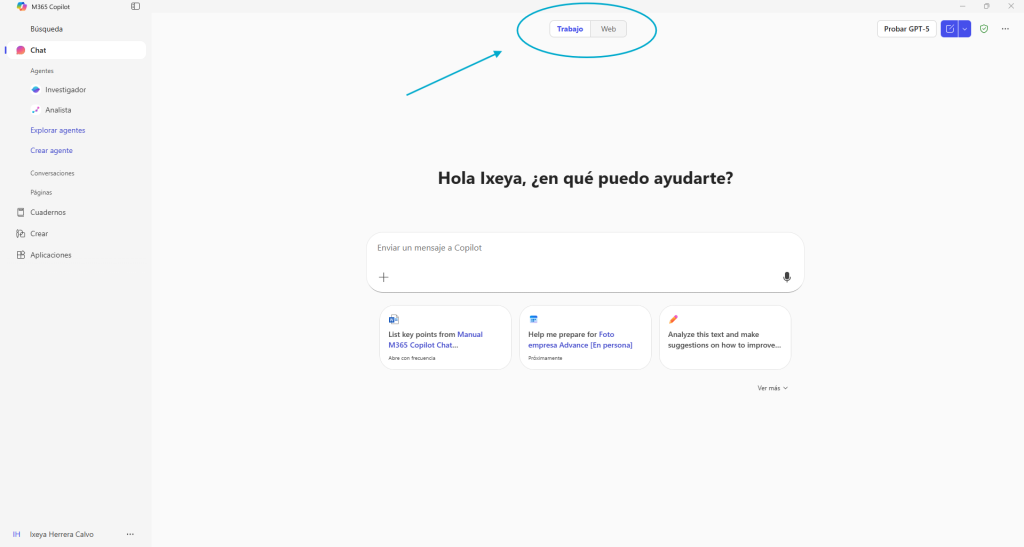The height and width of the screenshot is (547, 1024).
Task: Switch to Web mode
Action: pos(608,29)
